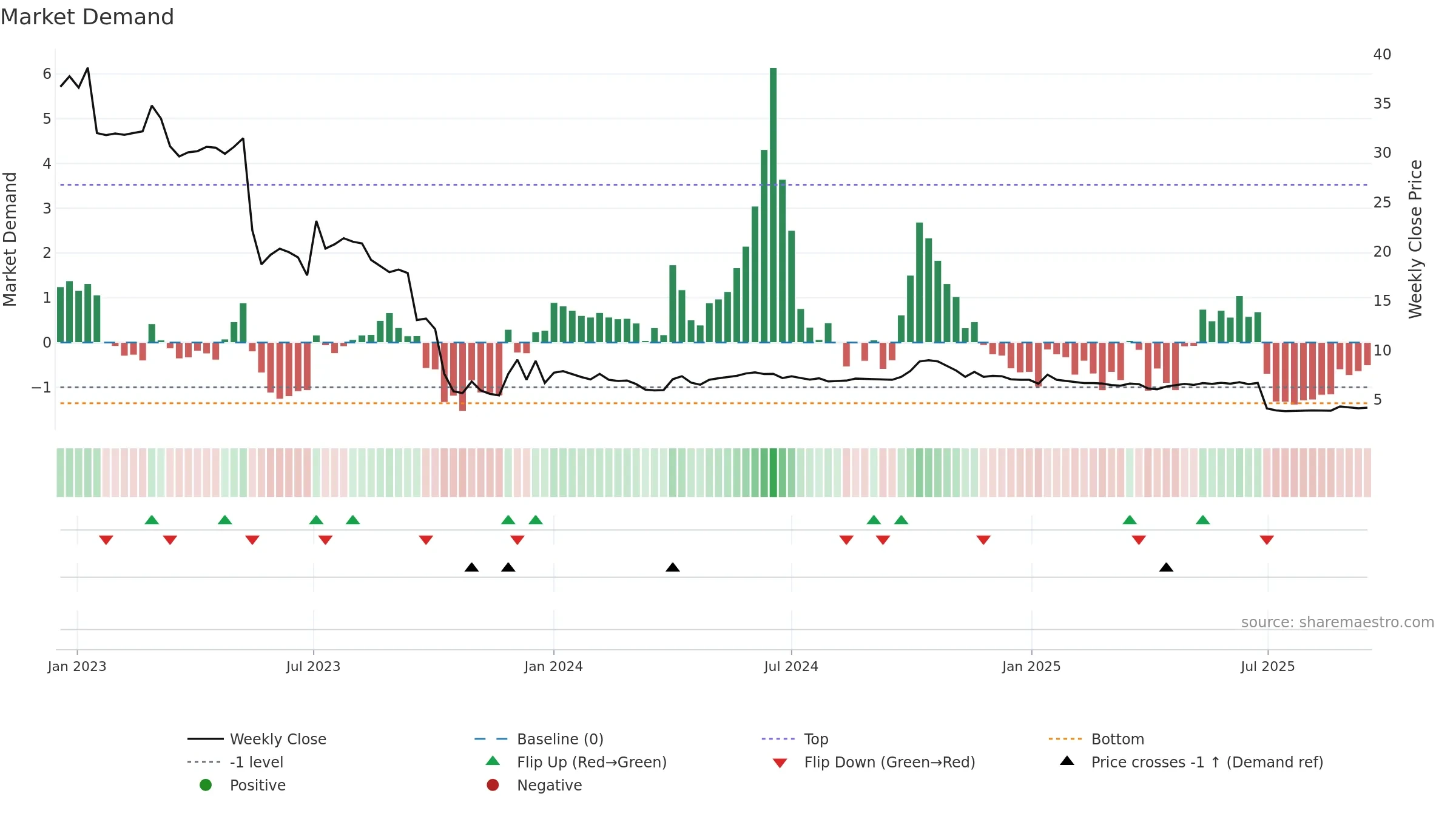Click the red Negative legend dot
The image size is (1456, 819).
tap(493, 785)
